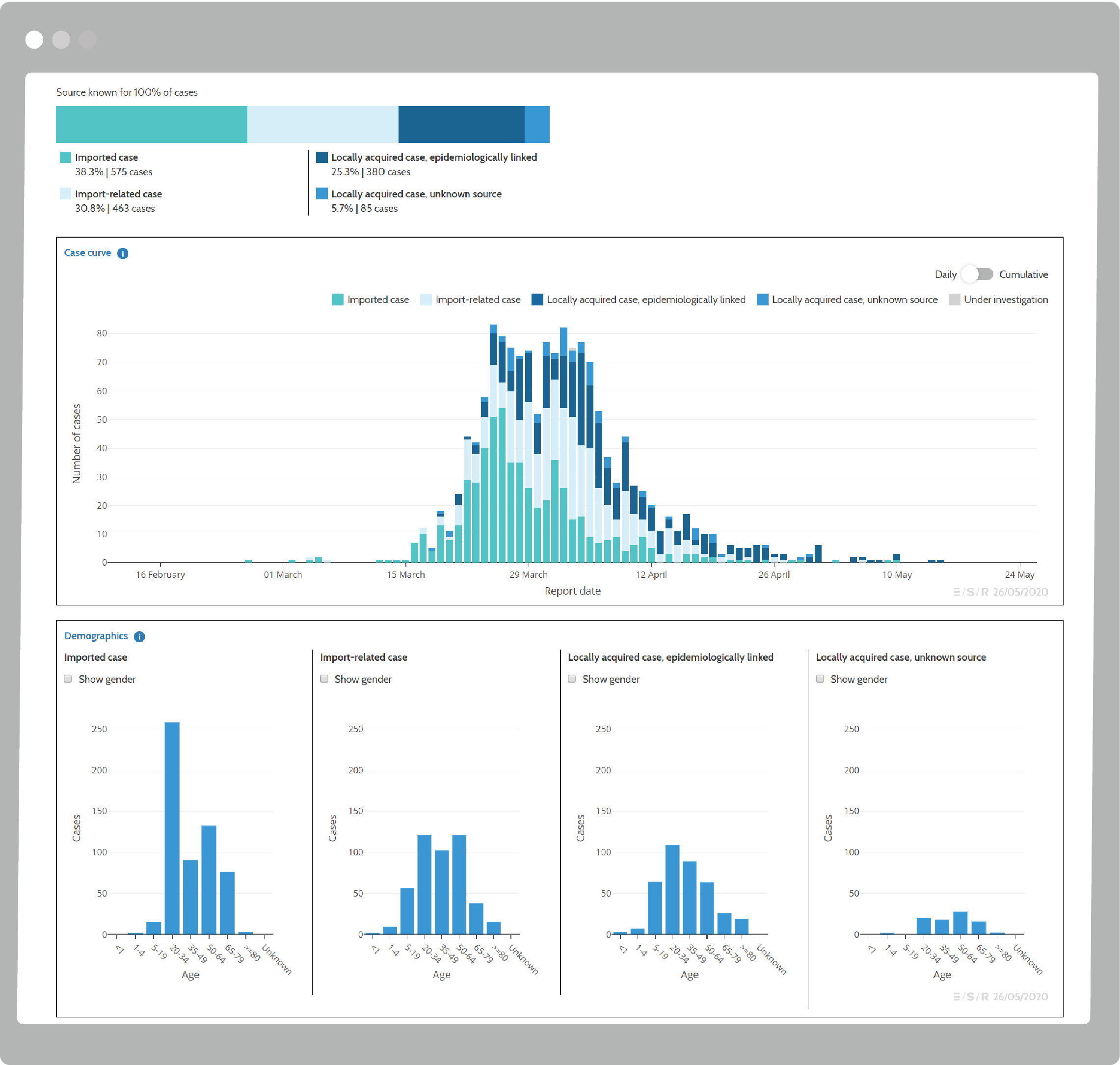Click the Demographics heading link
The image size is (1120, 1065).
coord(96,636)
